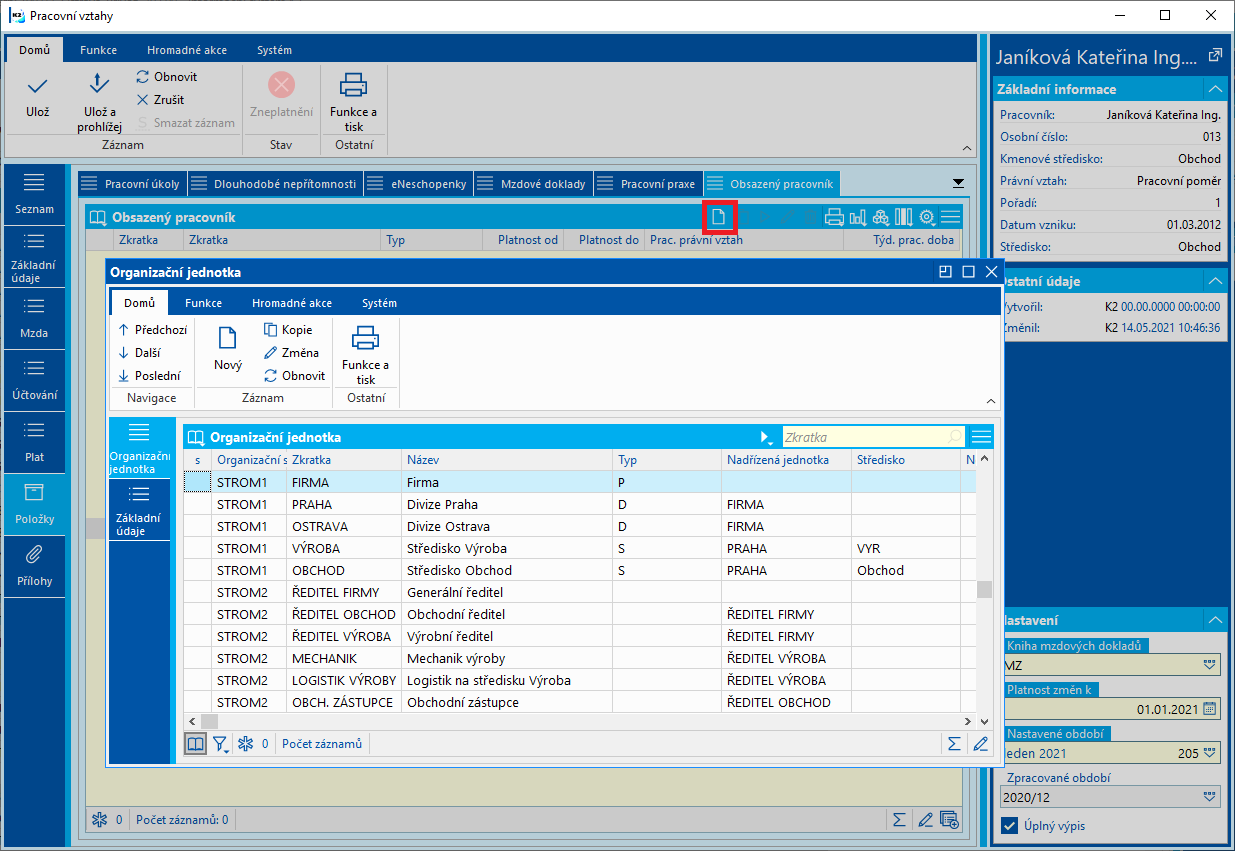This screenshot has width=1235, height=851.
Task: Open Přílohy paperclip in the left sidebar
Action: click(35, 566)
